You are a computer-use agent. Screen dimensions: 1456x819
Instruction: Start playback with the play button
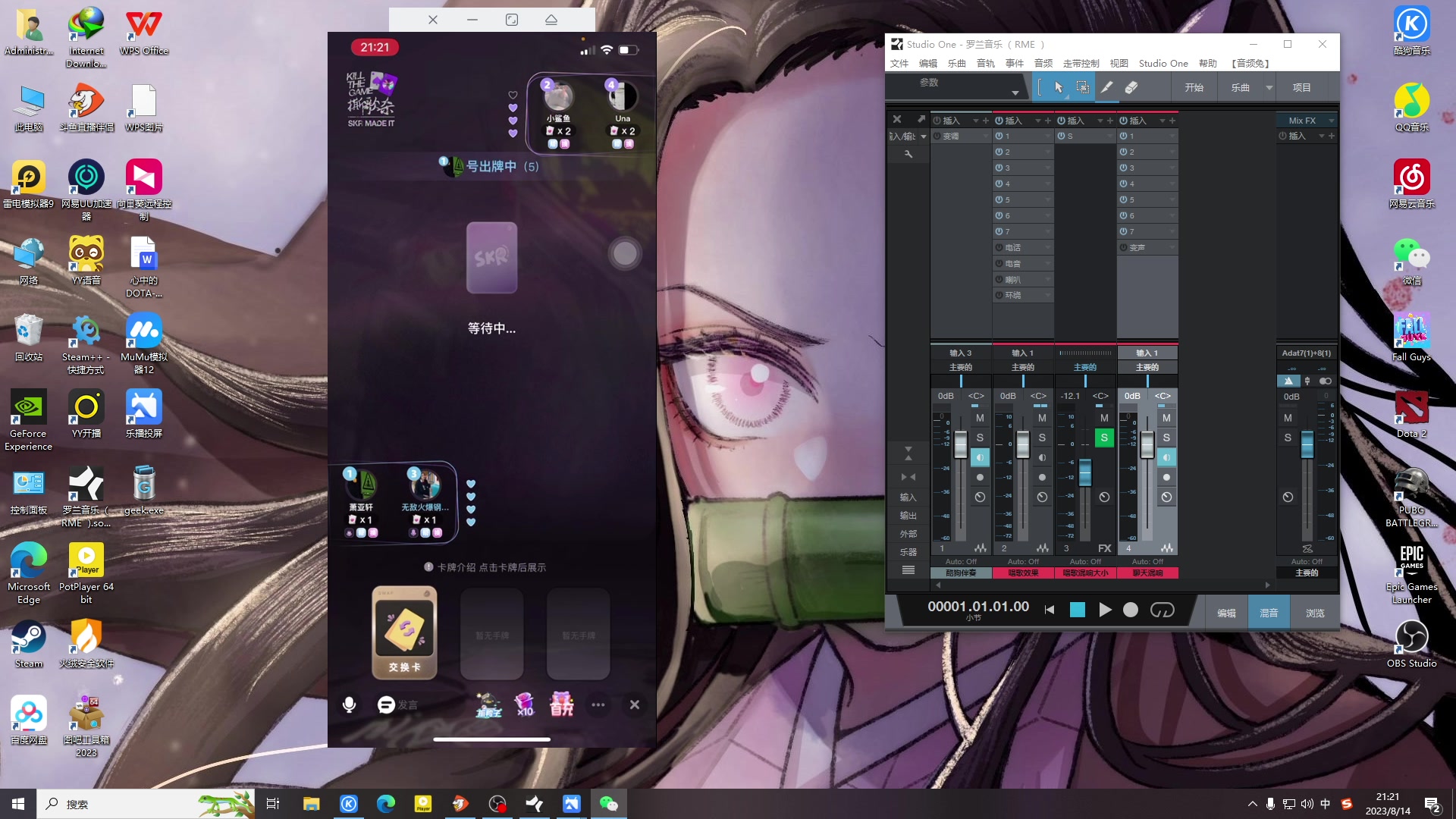[x=1105, y=610]
